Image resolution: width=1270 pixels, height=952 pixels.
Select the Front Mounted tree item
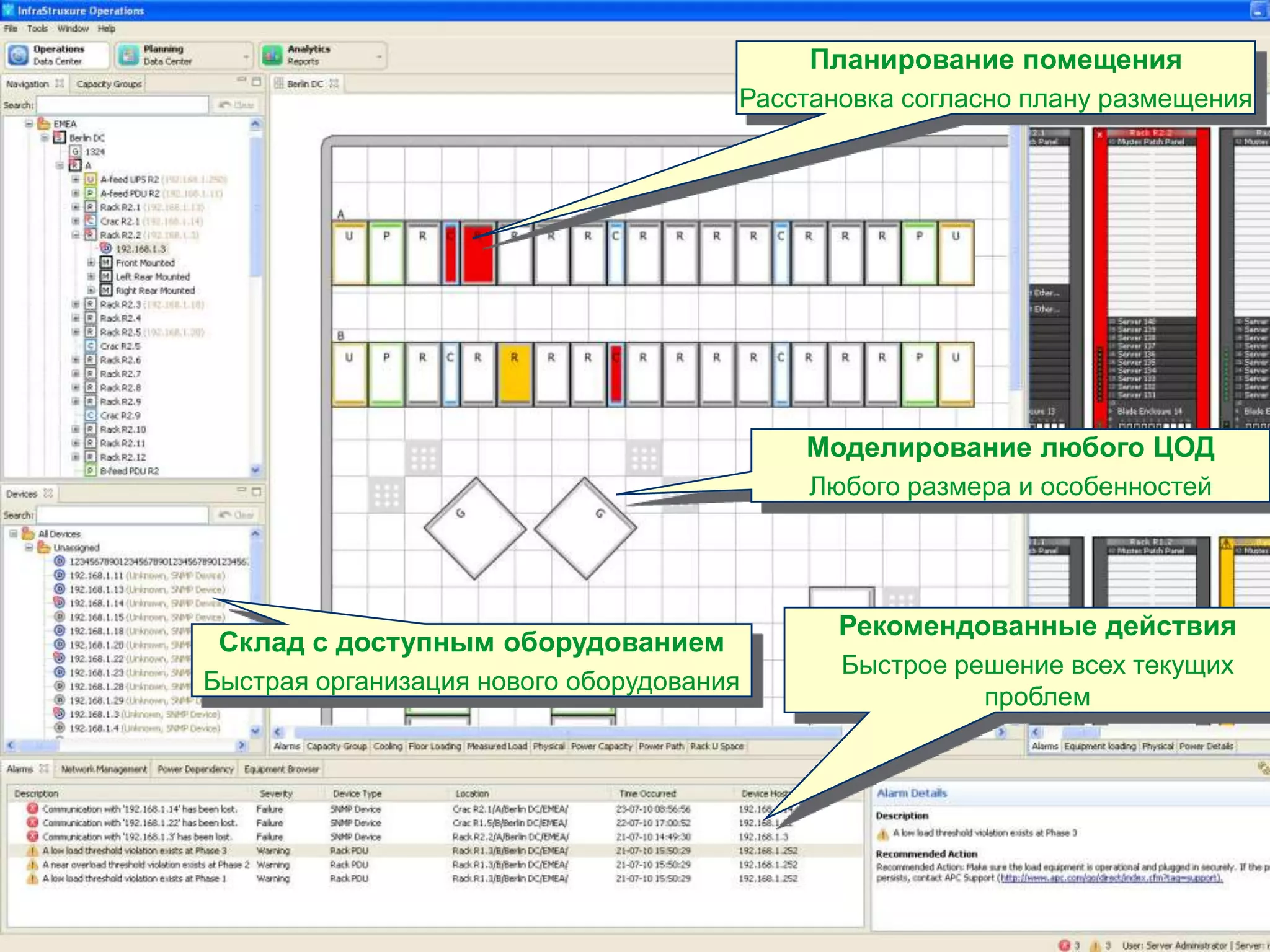(x=145, y=263)
